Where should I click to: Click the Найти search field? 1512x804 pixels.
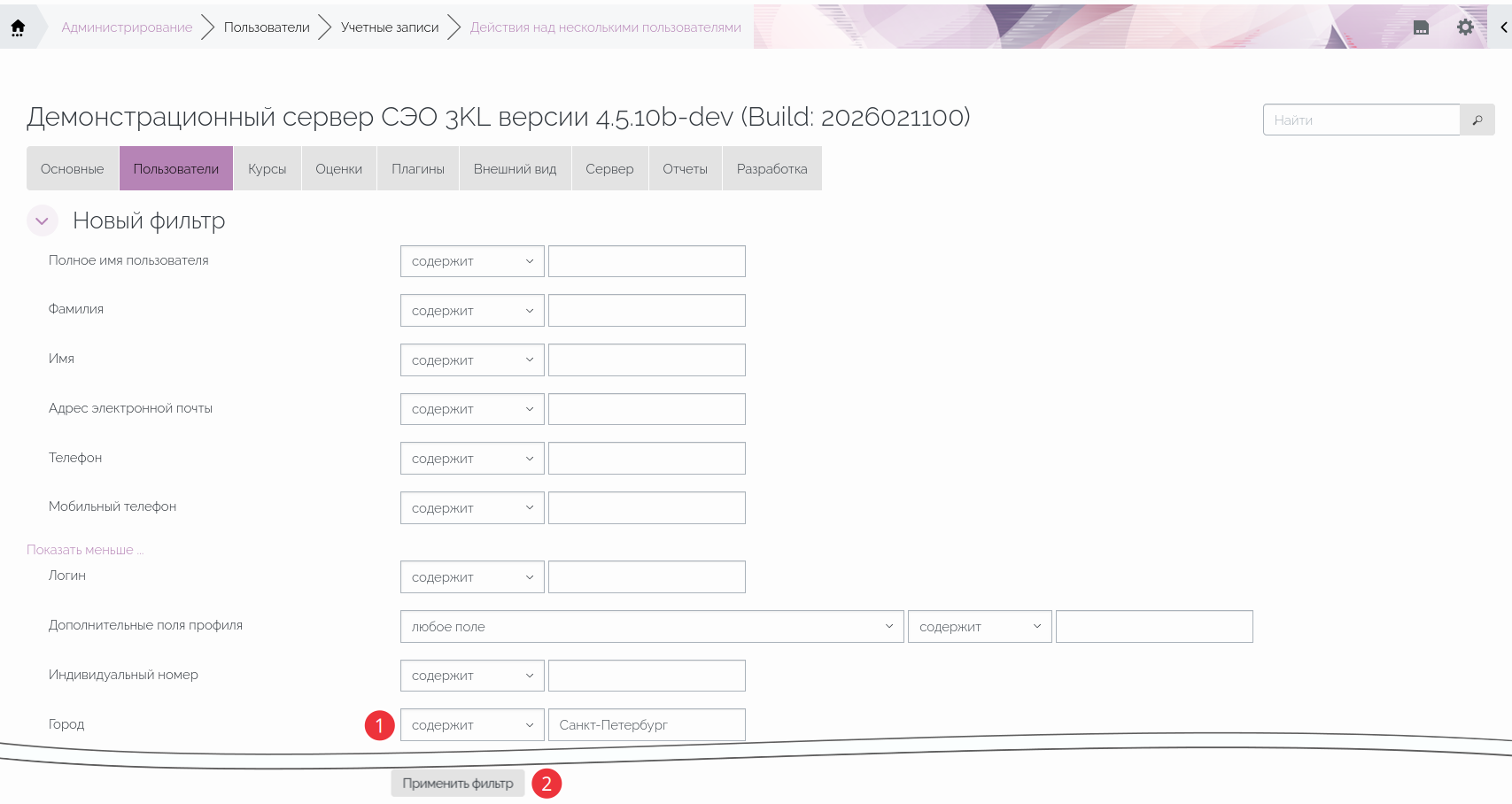tap(1361, 120)
